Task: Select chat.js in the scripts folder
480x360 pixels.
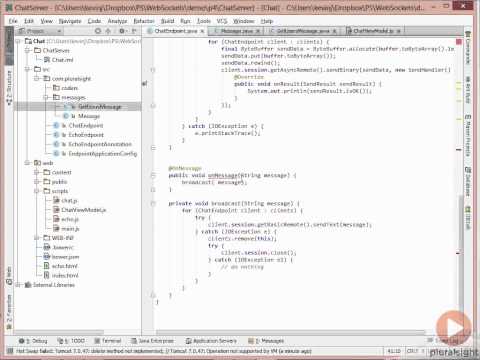Action: pos(66,200)
